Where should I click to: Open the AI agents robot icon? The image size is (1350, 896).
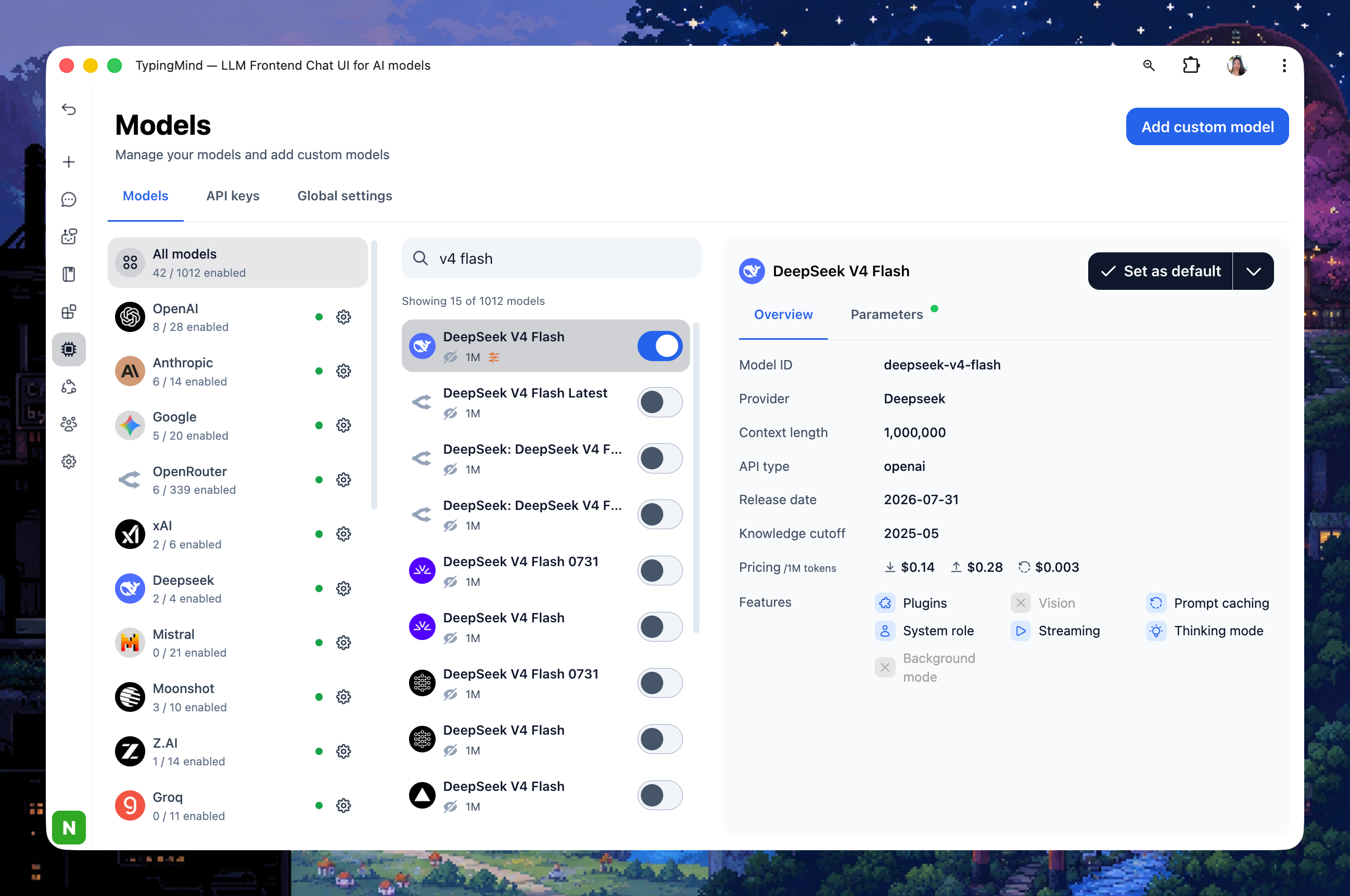click(69, 237)
